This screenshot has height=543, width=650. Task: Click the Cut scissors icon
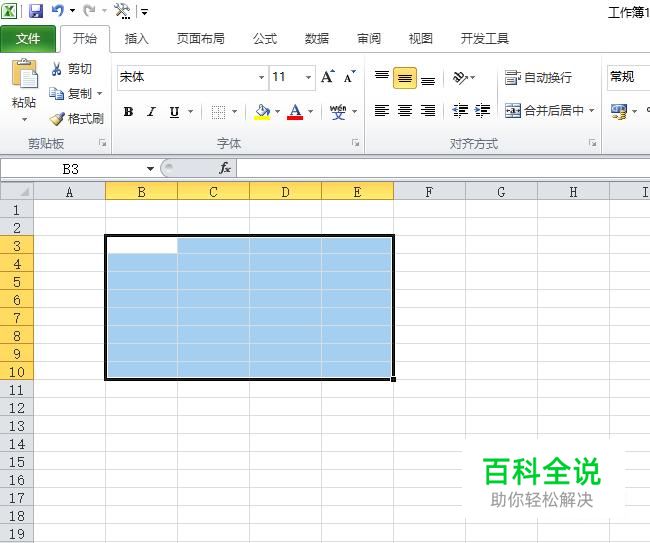pyautogui.click(x=56, y=69)
